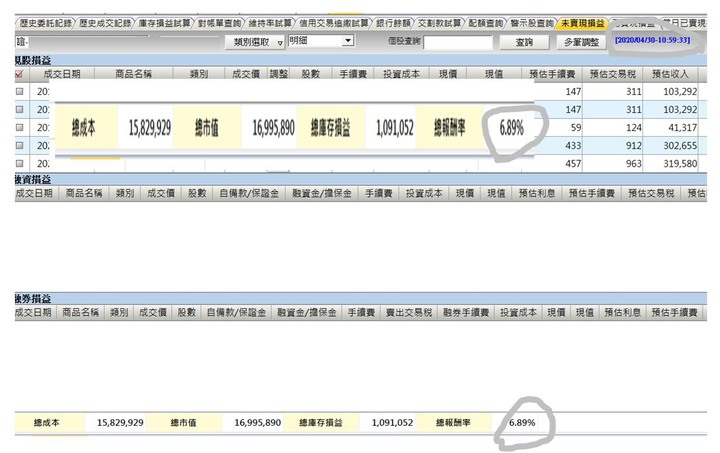The height and width of the screenshot is (453, 720).
Task: Click 成交價 header in the 現股損益 table
Action: coord(246,74)
